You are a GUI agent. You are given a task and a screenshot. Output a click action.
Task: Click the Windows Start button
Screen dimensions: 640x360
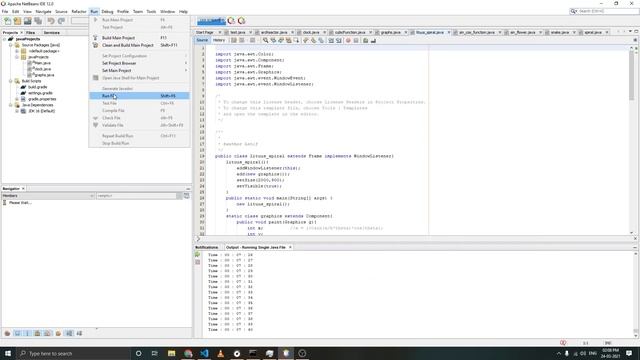[8, 353]
